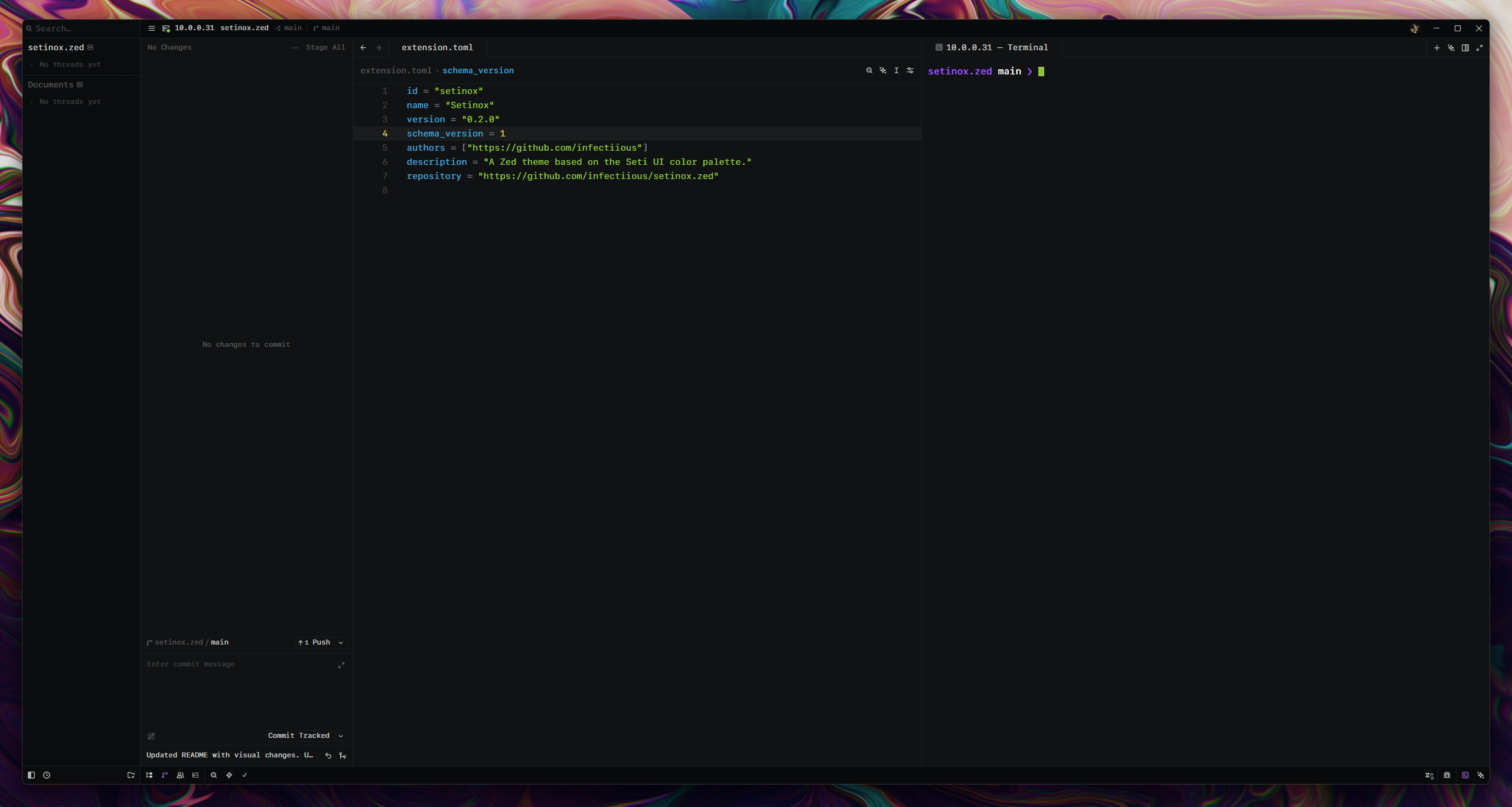Click the lightning bolt status icon
Image resolution: width=1512 pixels, height=807 pixels.
click(229, 775)
